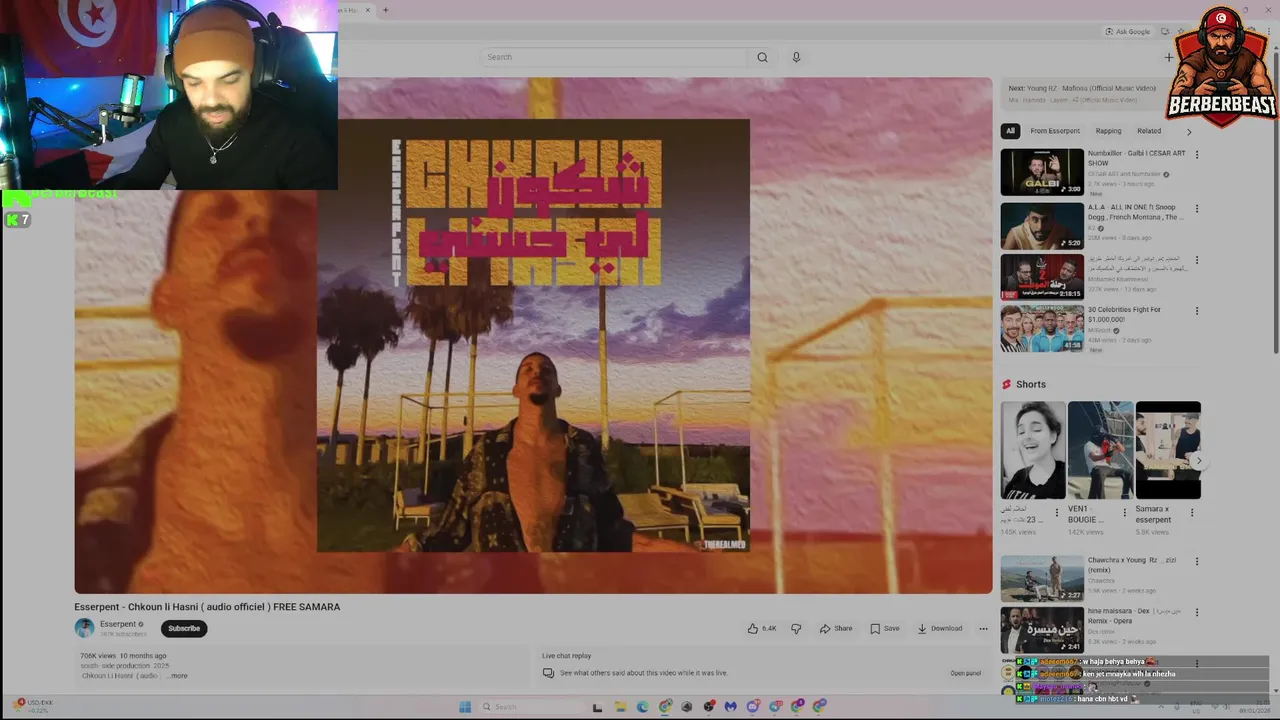Click Windows taskbar search box
This screenshot has height=720, width=1280.
[530, 706]
